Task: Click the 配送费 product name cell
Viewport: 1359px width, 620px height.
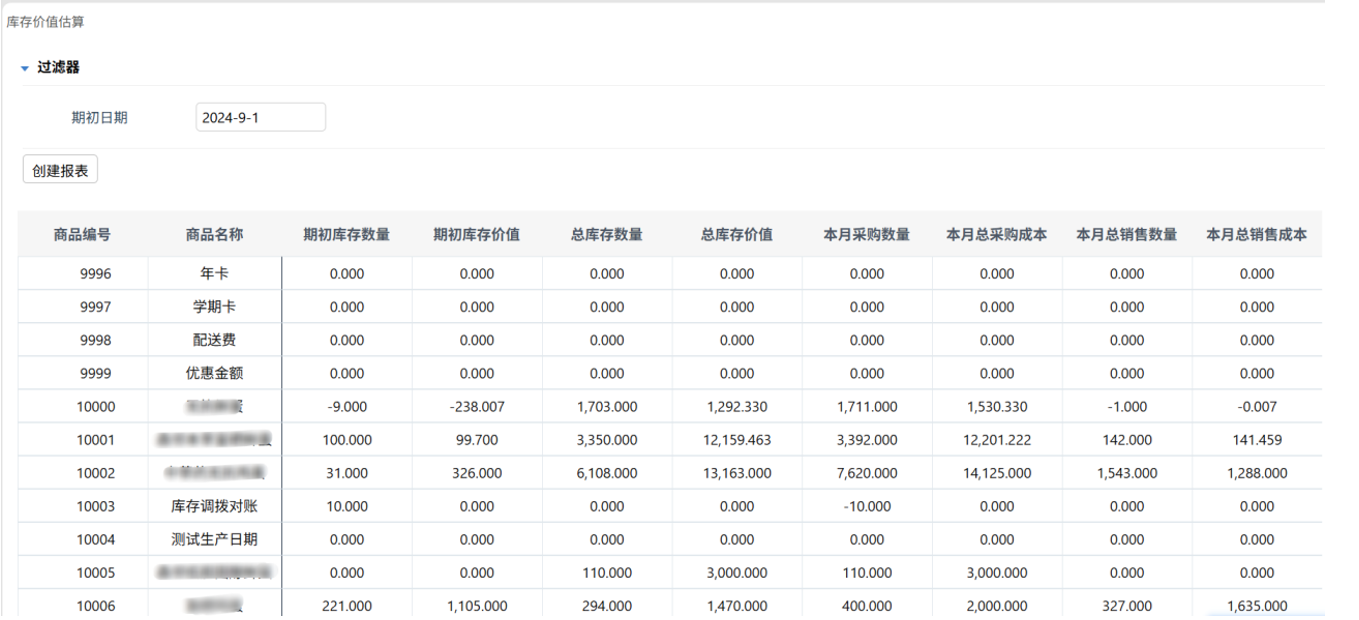Action: 215,339
